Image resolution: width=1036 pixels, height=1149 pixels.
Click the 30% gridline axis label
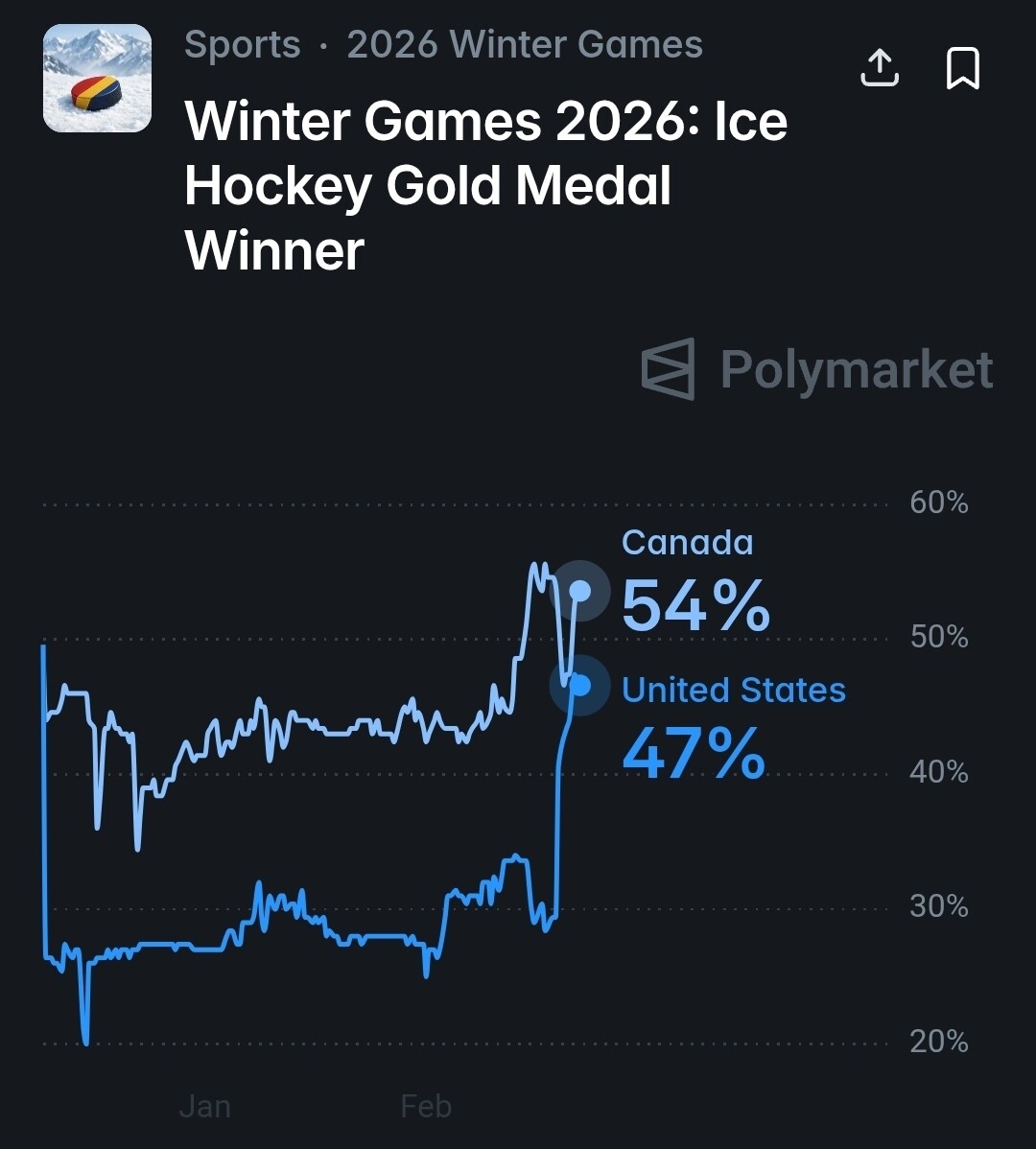click(938, 906)
